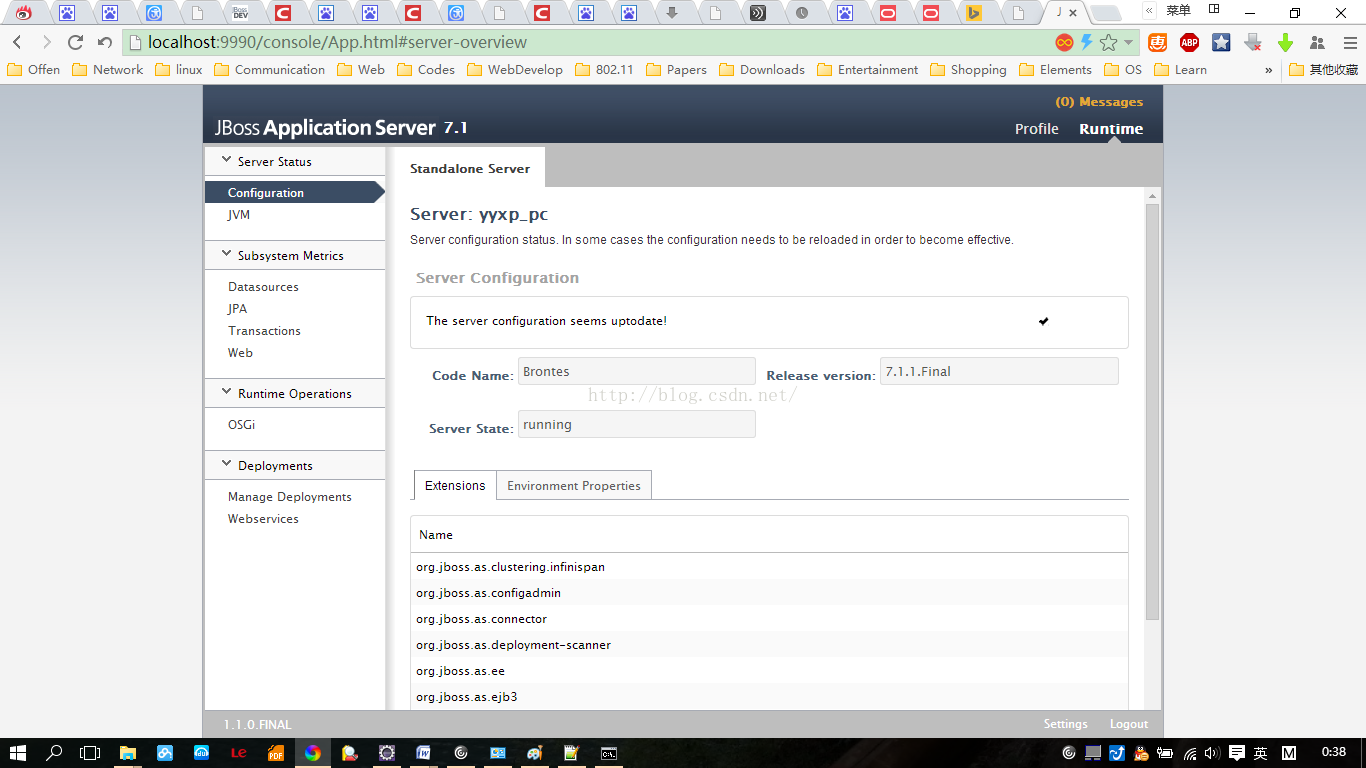Click the blue star extension icon
1366x768 pixels.
pos(1221,42)
